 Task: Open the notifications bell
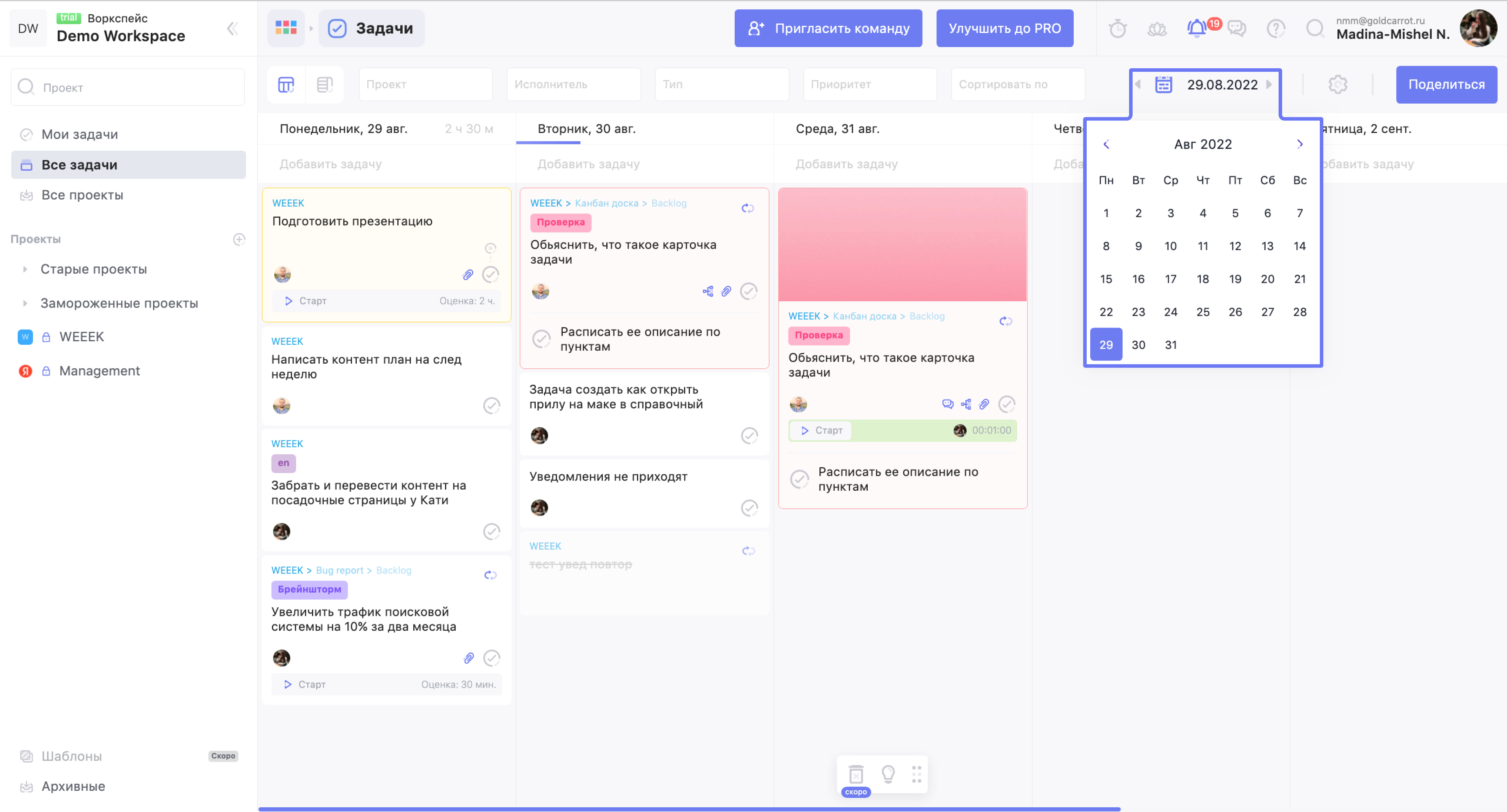[x=1196, y=28]
